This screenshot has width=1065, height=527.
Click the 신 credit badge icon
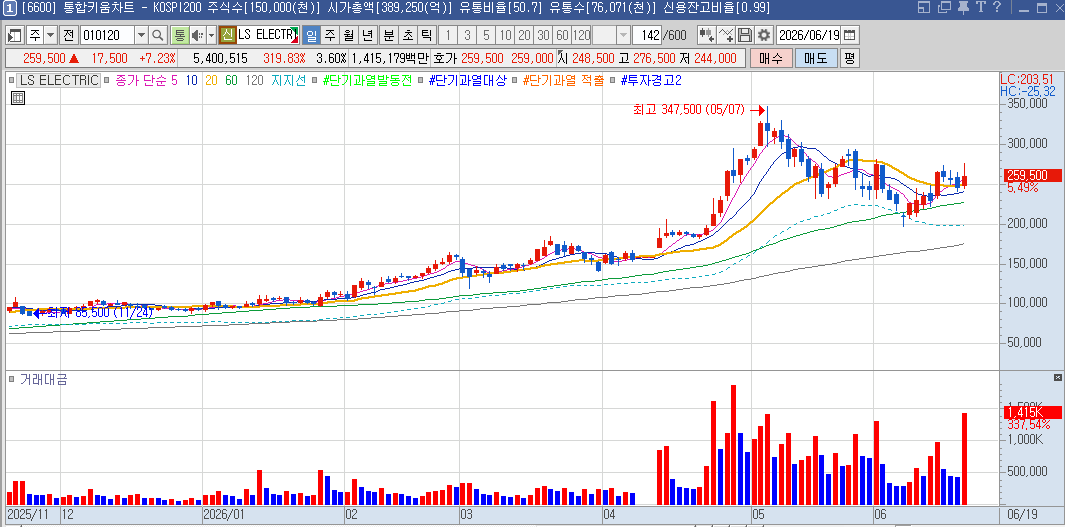228,35
